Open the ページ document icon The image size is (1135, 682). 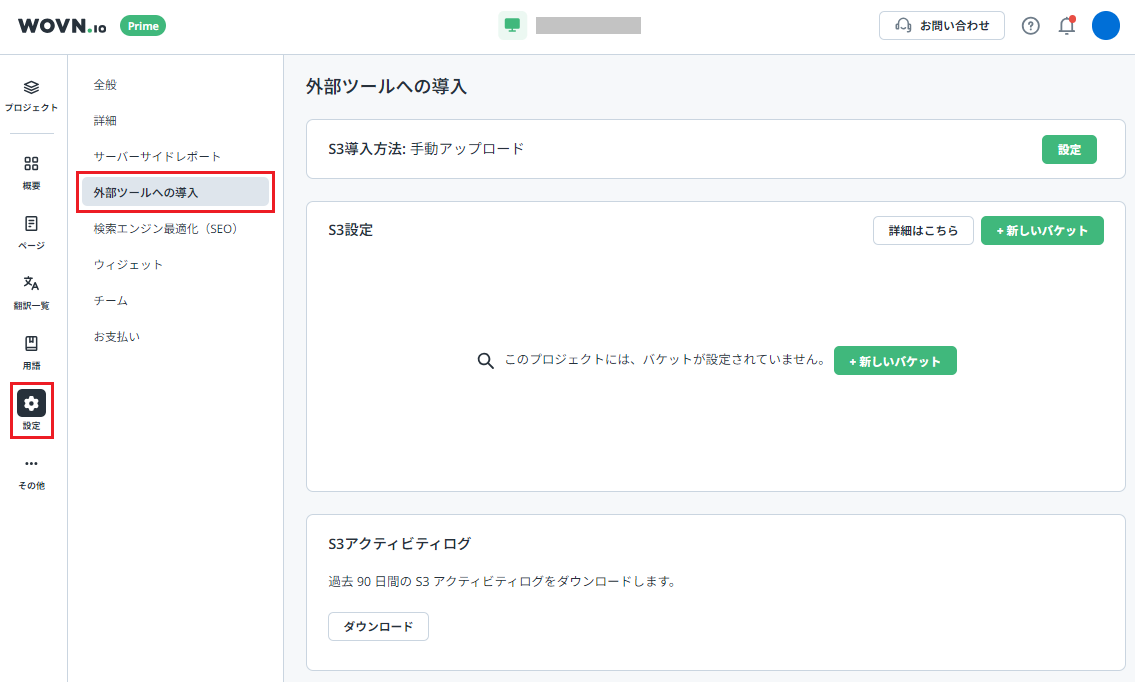[x=31, y=224]
